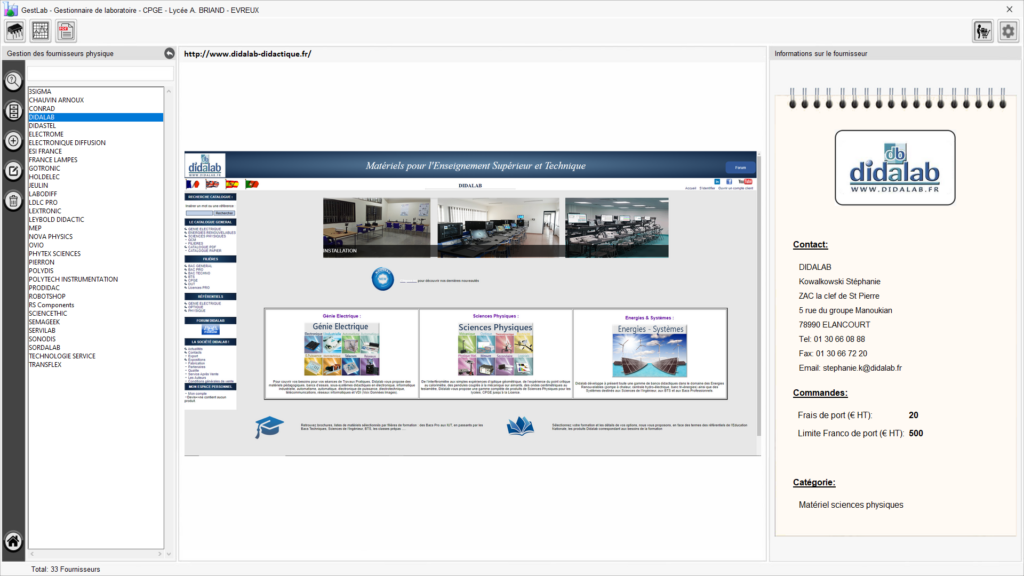Click the grid chart toolbar icon

[x=41, y=31]
